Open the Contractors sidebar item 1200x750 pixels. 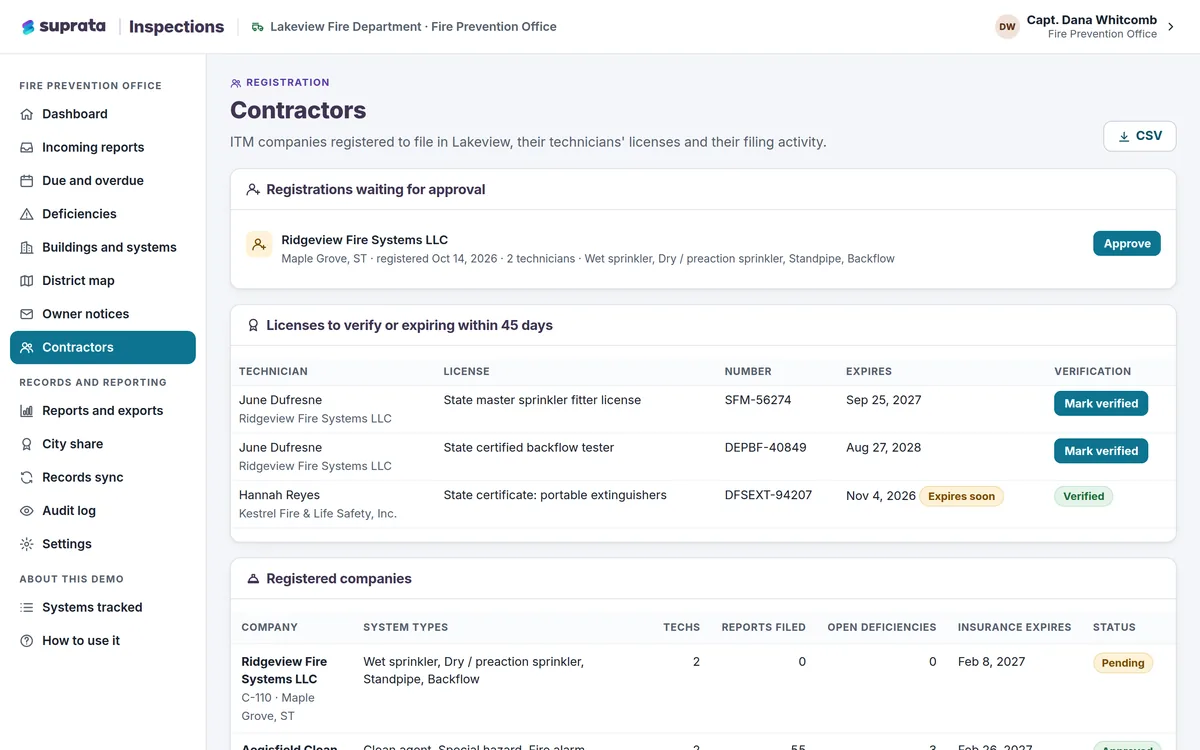(103, 347)
